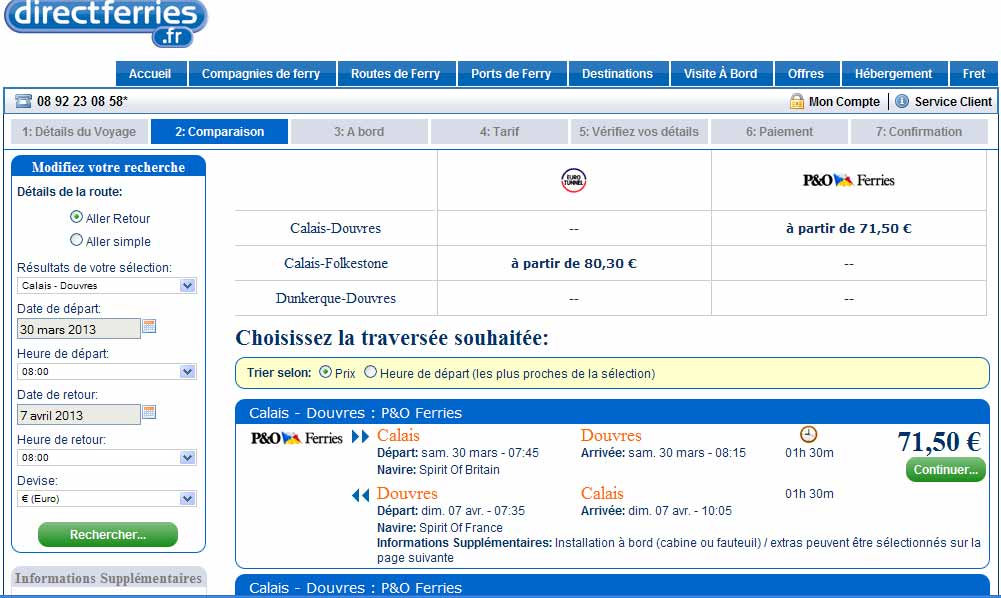
Task: Select step 6: Paiement tab
Action: pyautogui.click(x=779, y=131)
